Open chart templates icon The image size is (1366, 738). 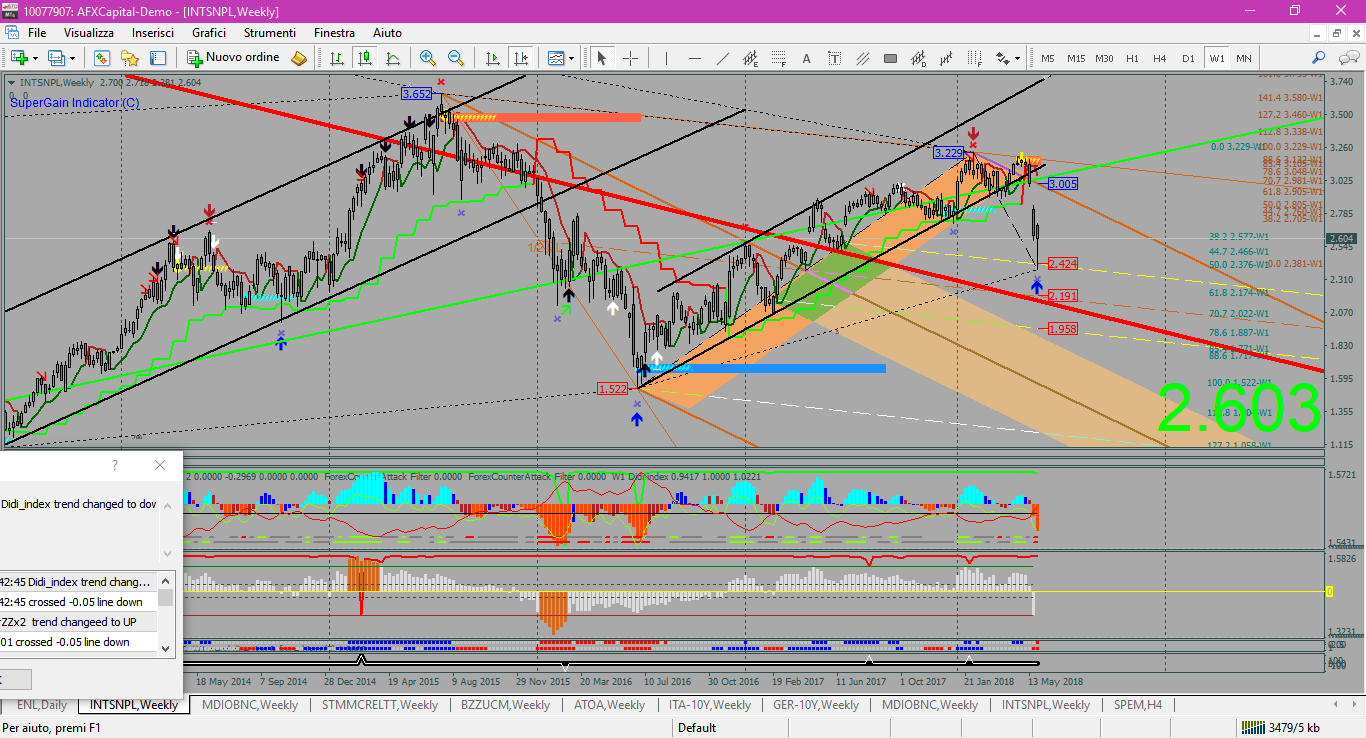pyautogui.click(x=556, y=58)
